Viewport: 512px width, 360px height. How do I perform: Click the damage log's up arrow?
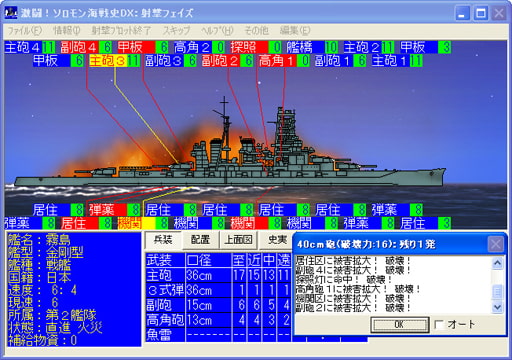pos(497,263)
